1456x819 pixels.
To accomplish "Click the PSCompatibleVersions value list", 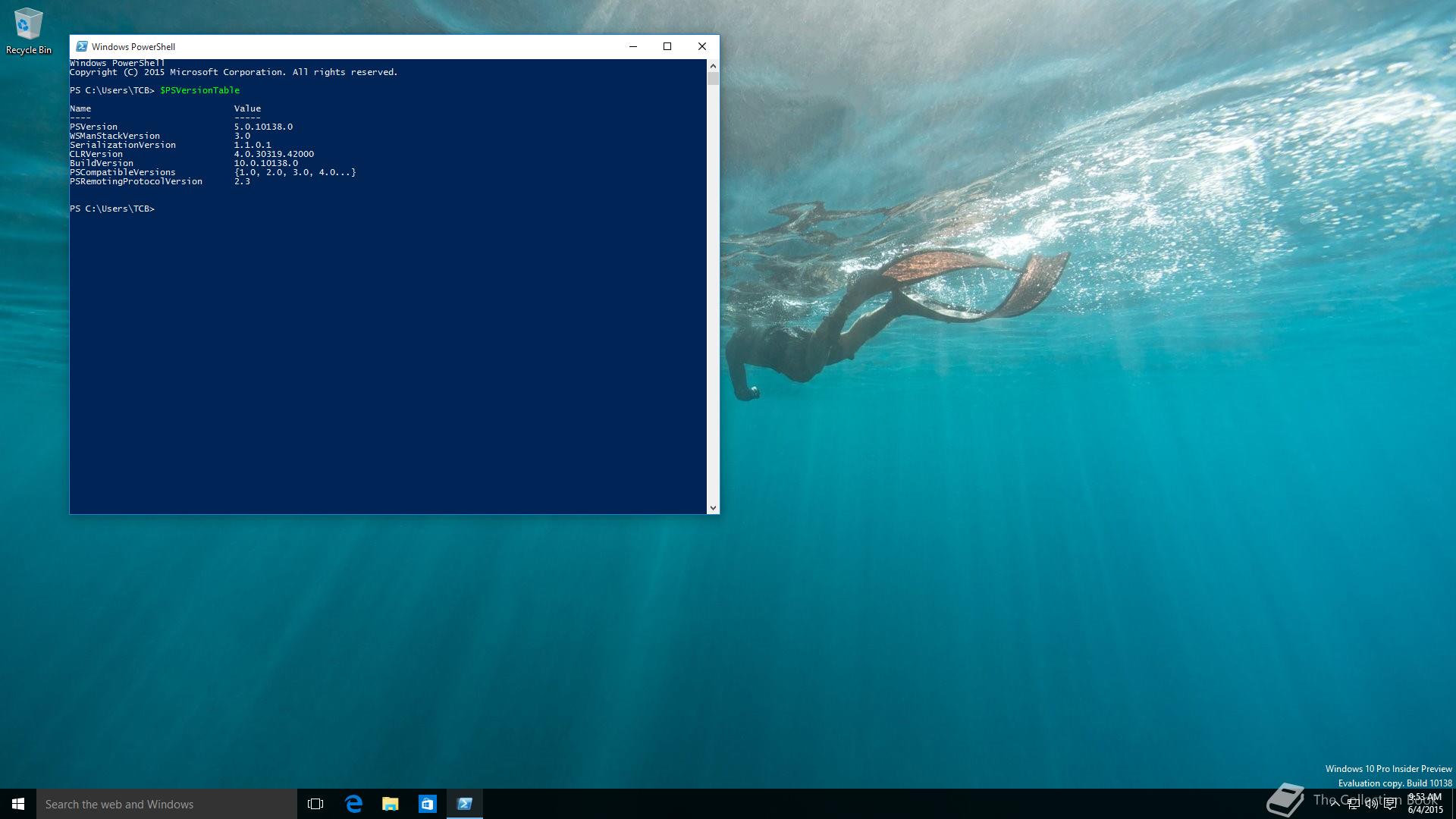I will pos(295,172).
